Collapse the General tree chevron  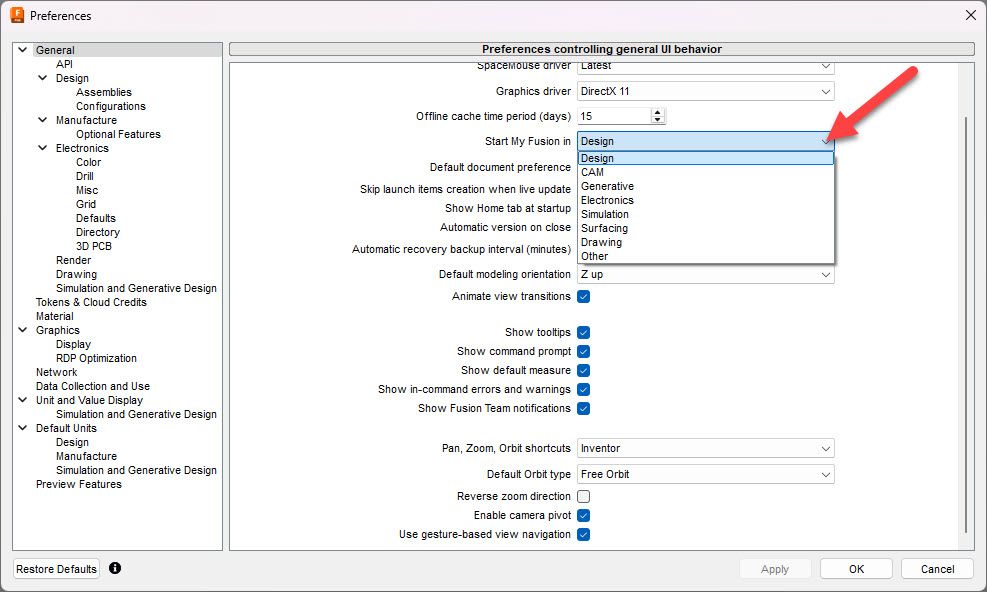(23, 50)
